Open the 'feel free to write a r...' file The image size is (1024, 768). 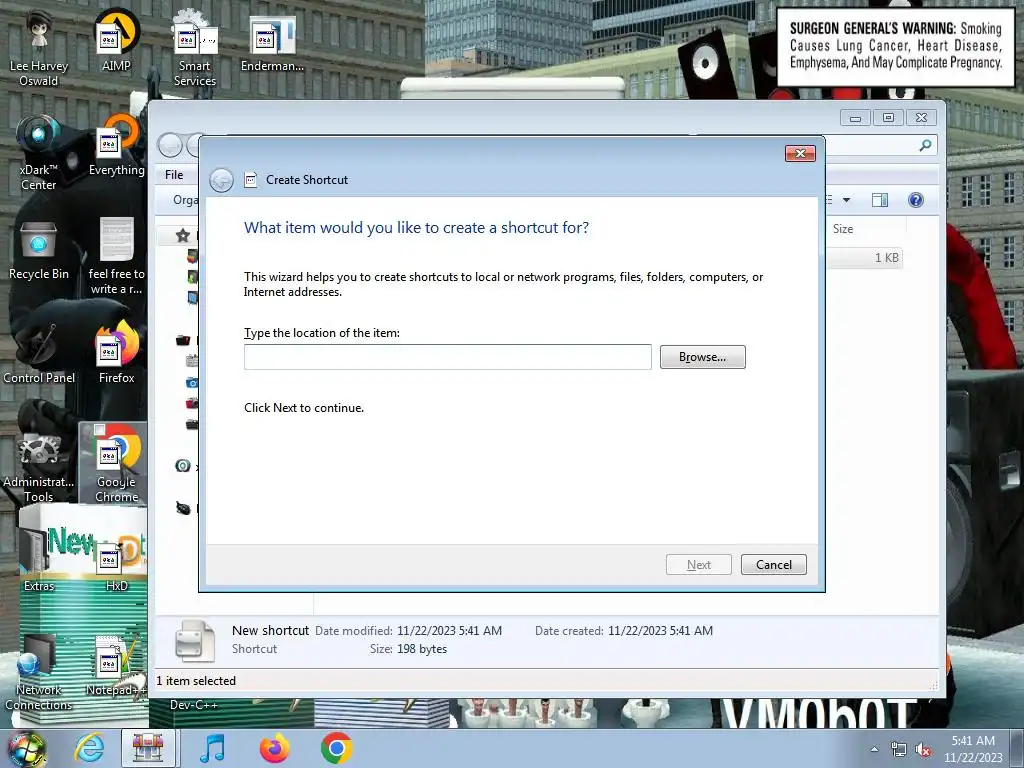[116, 256]
